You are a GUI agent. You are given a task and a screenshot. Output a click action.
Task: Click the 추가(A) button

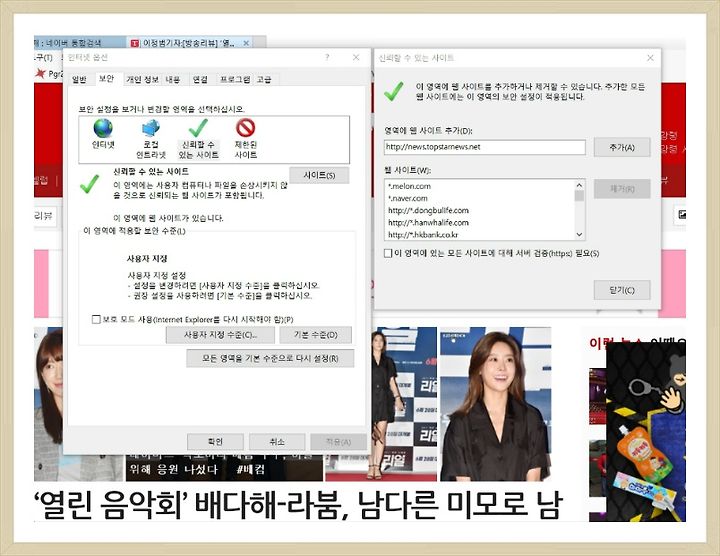622,147
